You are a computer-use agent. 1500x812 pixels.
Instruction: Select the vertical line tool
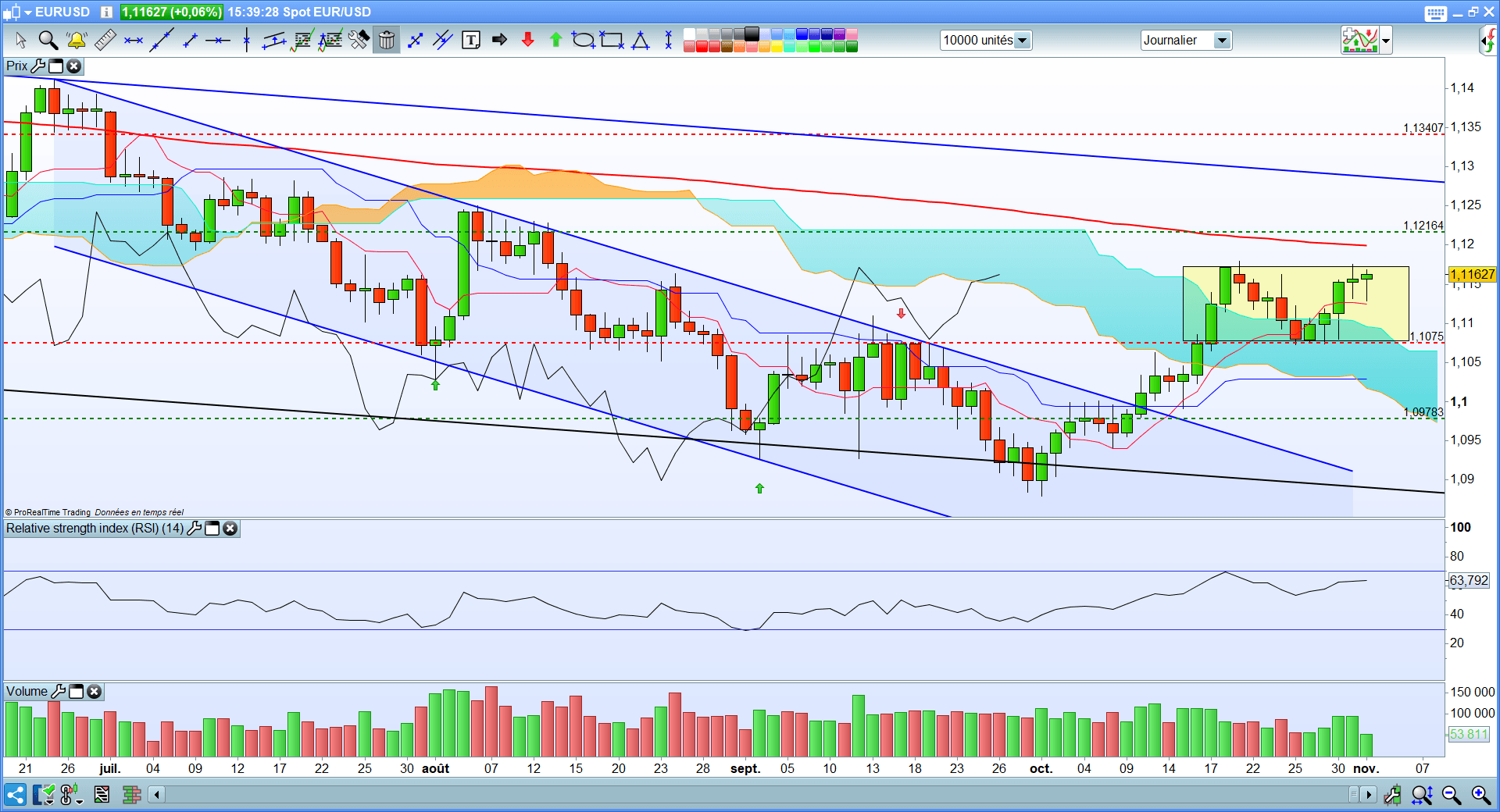click(246, 40)
